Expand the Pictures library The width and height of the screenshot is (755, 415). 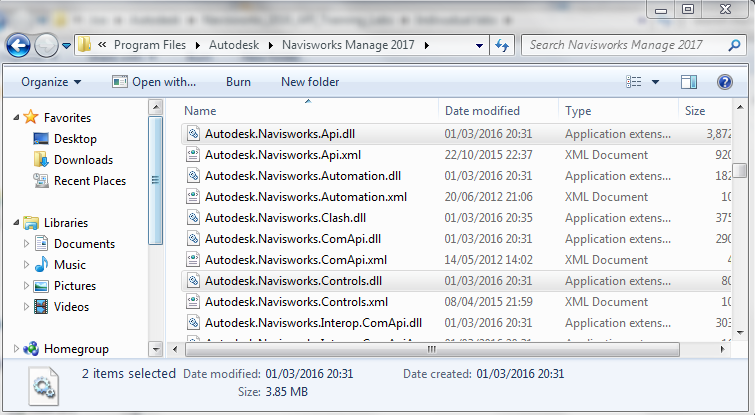tap(26, 285)
